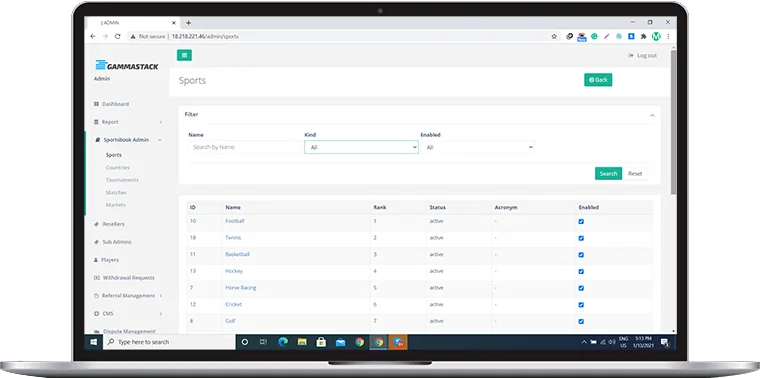Screen dimensions: 760x378
Task: Open the Chrome profile avatar
Action: [x=656, y=36]
